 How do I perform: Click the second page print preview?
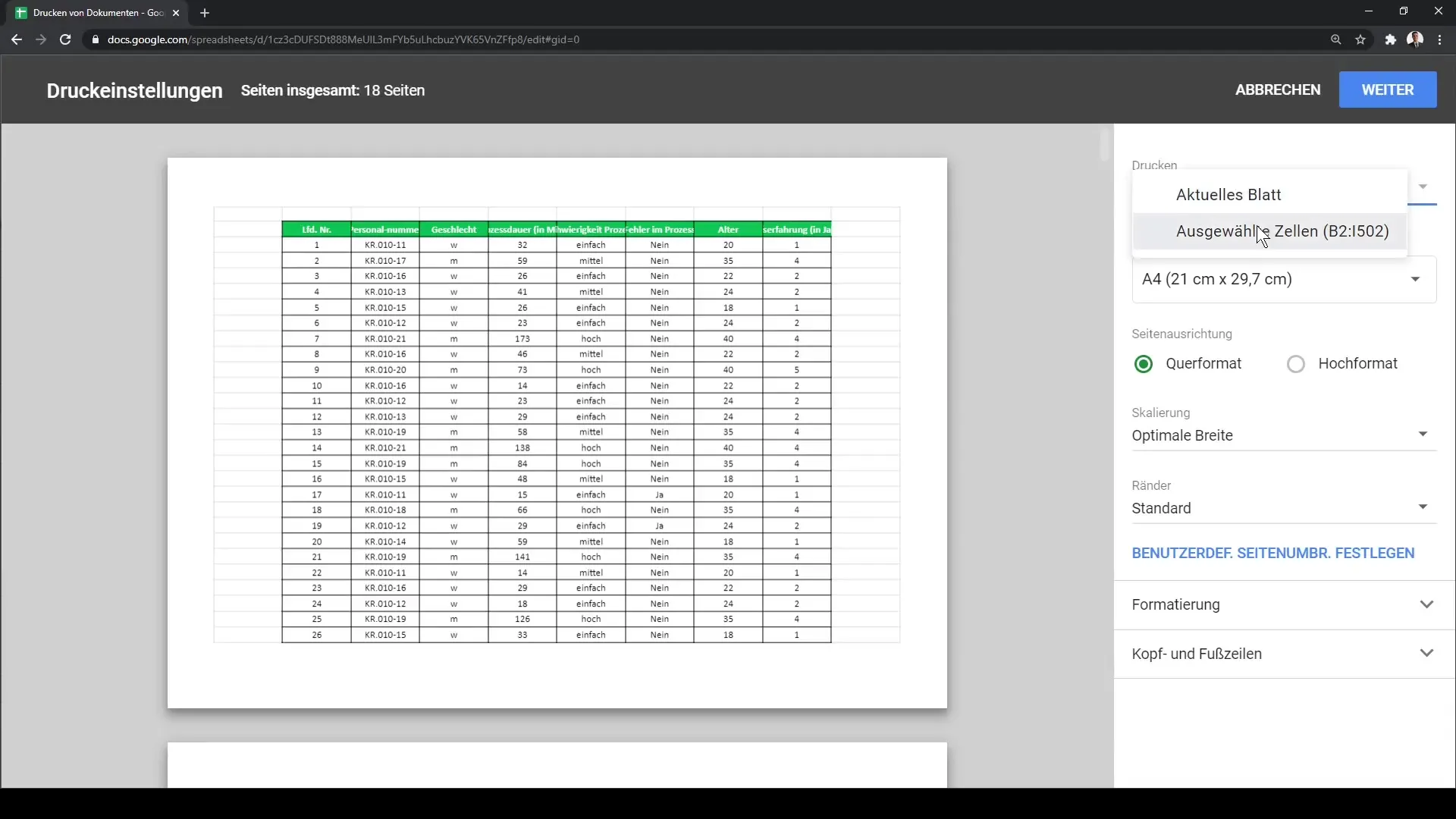point(557,765)
